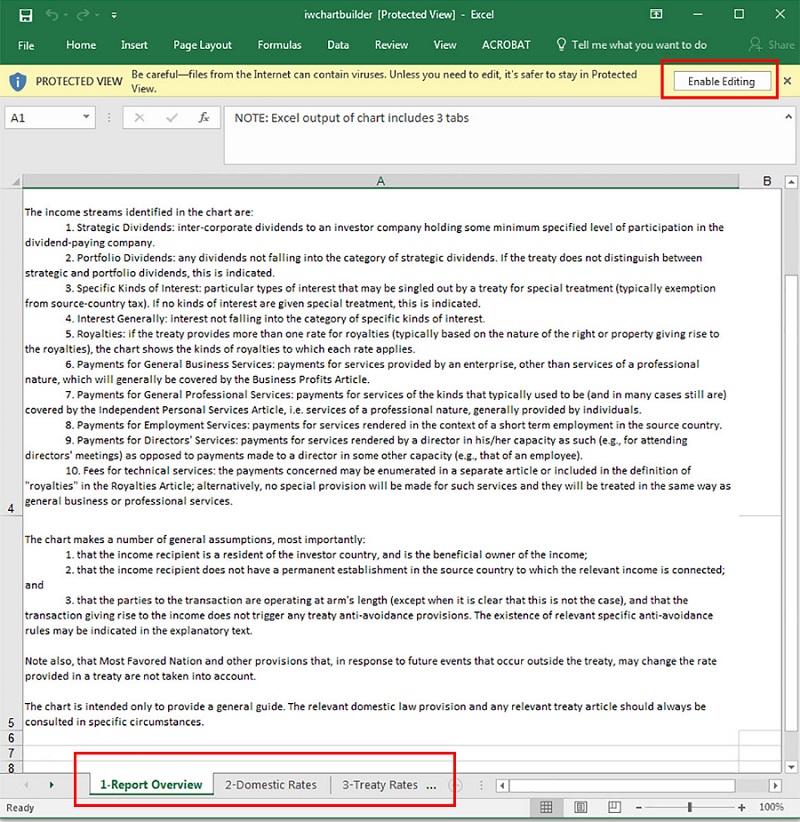800x822 pixels.
Task: Open Ribbon Display Options icon
Action: click(656, 15)
